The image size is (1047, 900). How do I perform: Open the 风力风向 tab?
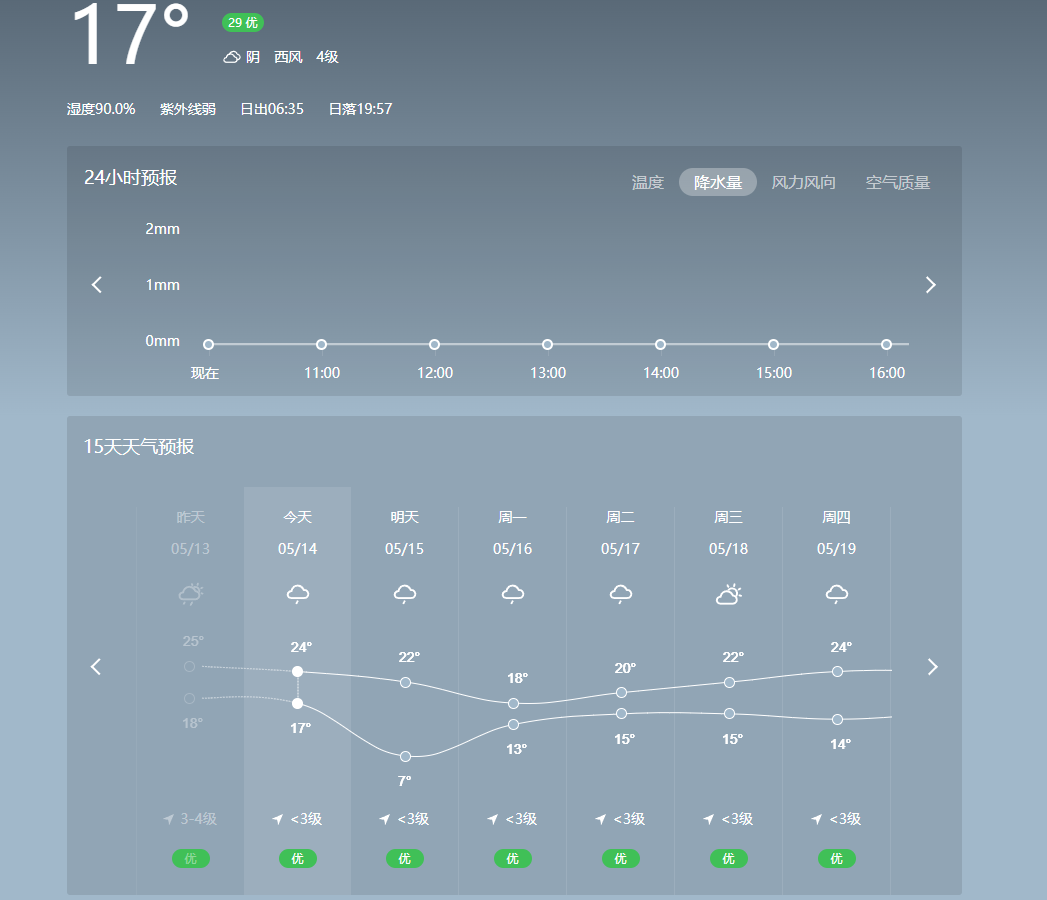[803, 182]
